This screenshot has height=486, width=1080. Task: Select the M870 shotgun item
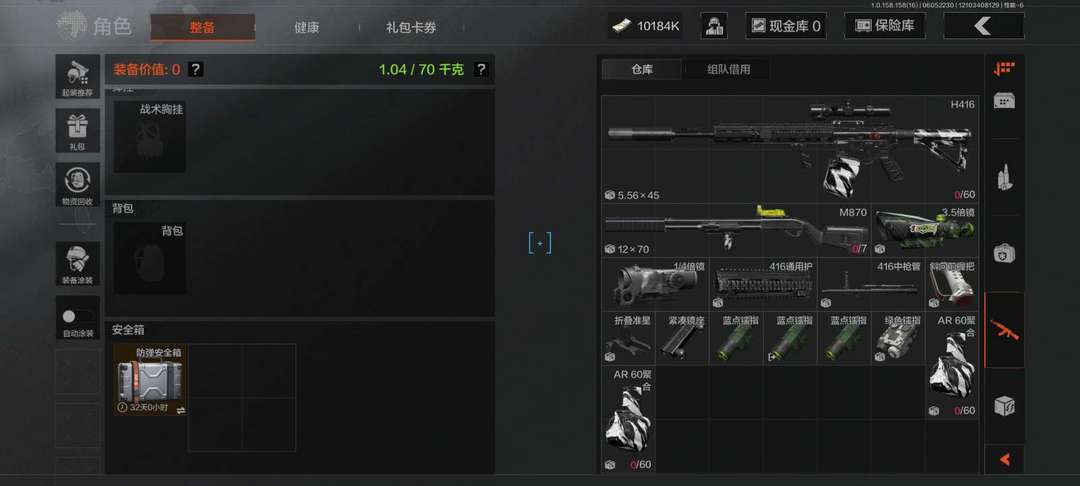point(736,230)
